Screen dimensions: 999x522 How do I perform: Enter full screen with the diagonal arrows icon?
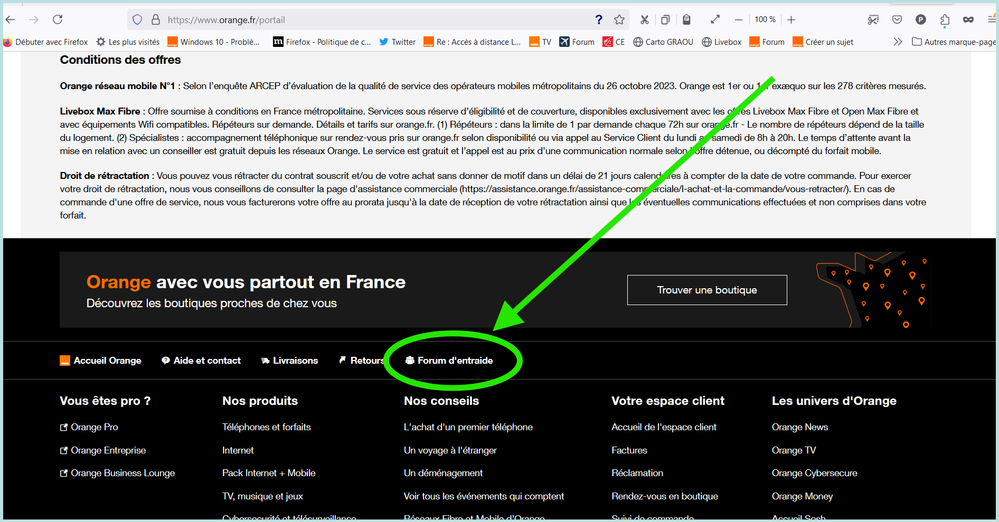point(715,20)
